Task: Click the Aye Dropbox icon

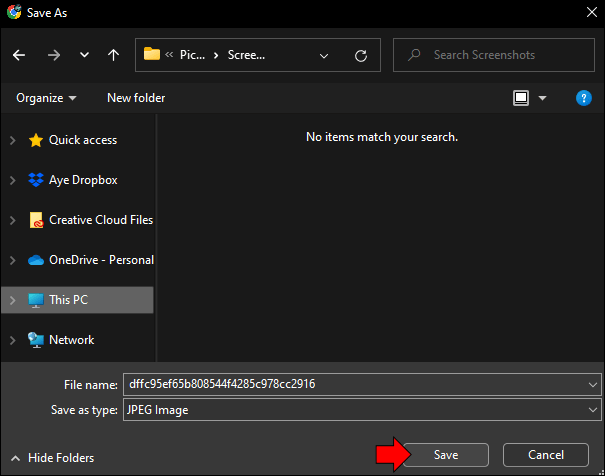Action: point(36,180)
